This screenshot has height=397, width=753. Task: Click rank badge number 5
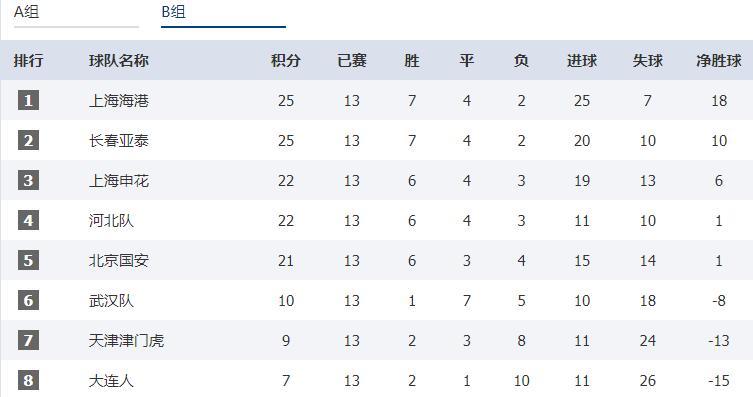pyautogui.click(x=28, y=260)
